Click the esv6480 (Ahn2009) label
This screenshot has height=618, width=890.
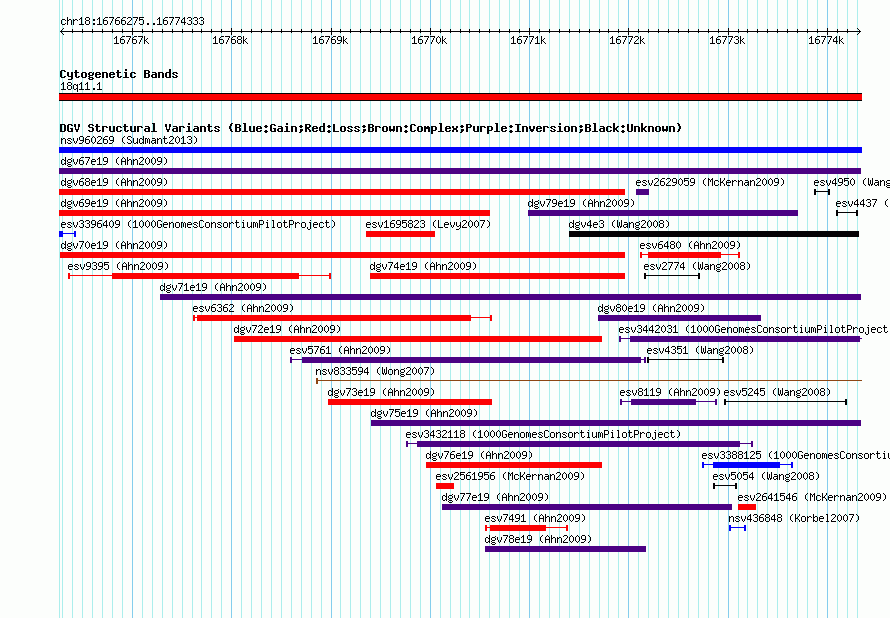(x=690, y=245)
